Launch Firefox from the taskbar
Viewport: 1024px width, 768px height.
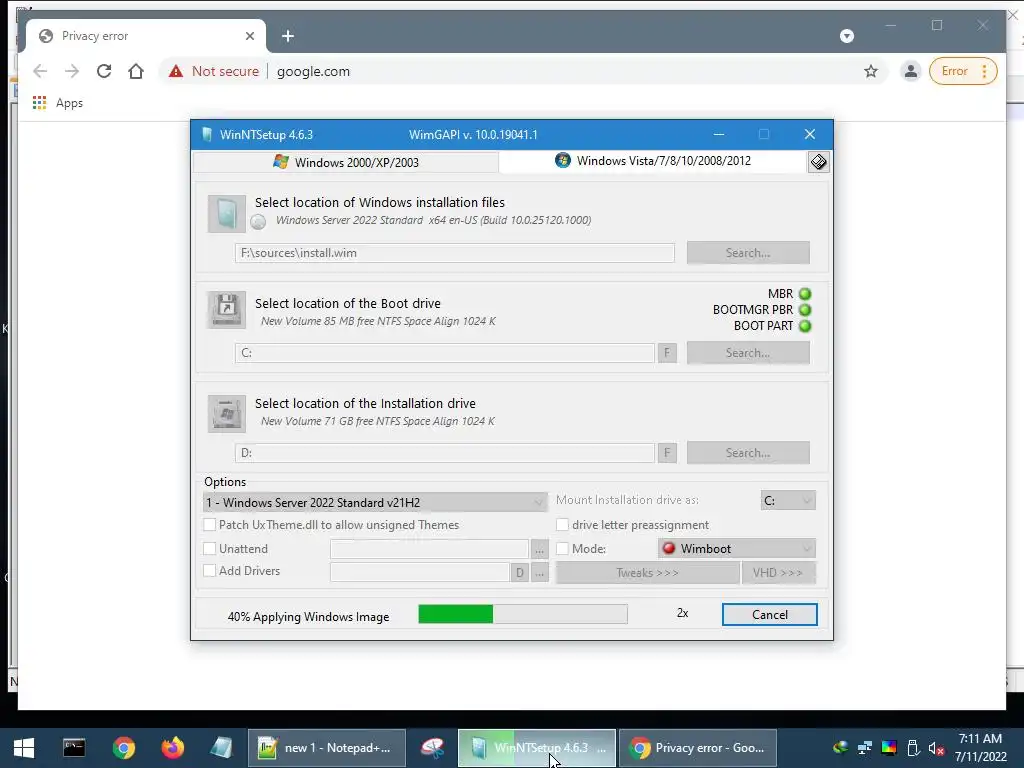(172, 748)
